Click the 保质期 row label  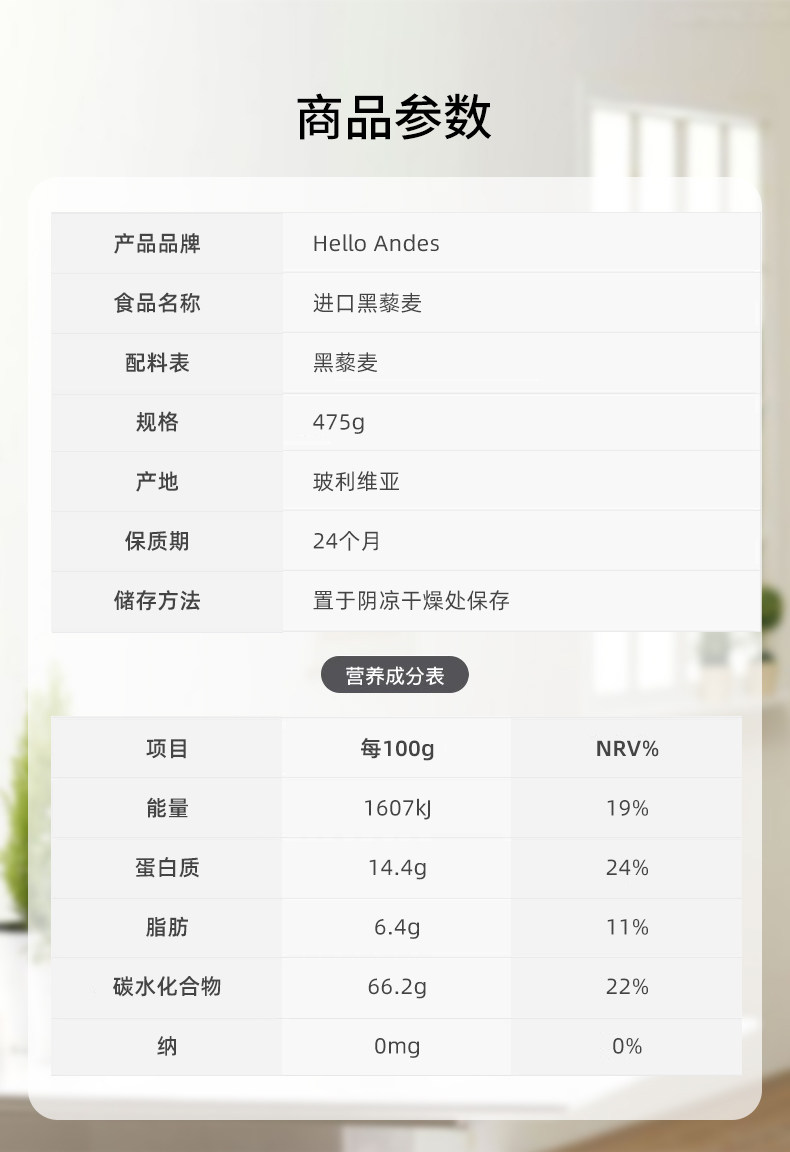(x=157, y=541)
